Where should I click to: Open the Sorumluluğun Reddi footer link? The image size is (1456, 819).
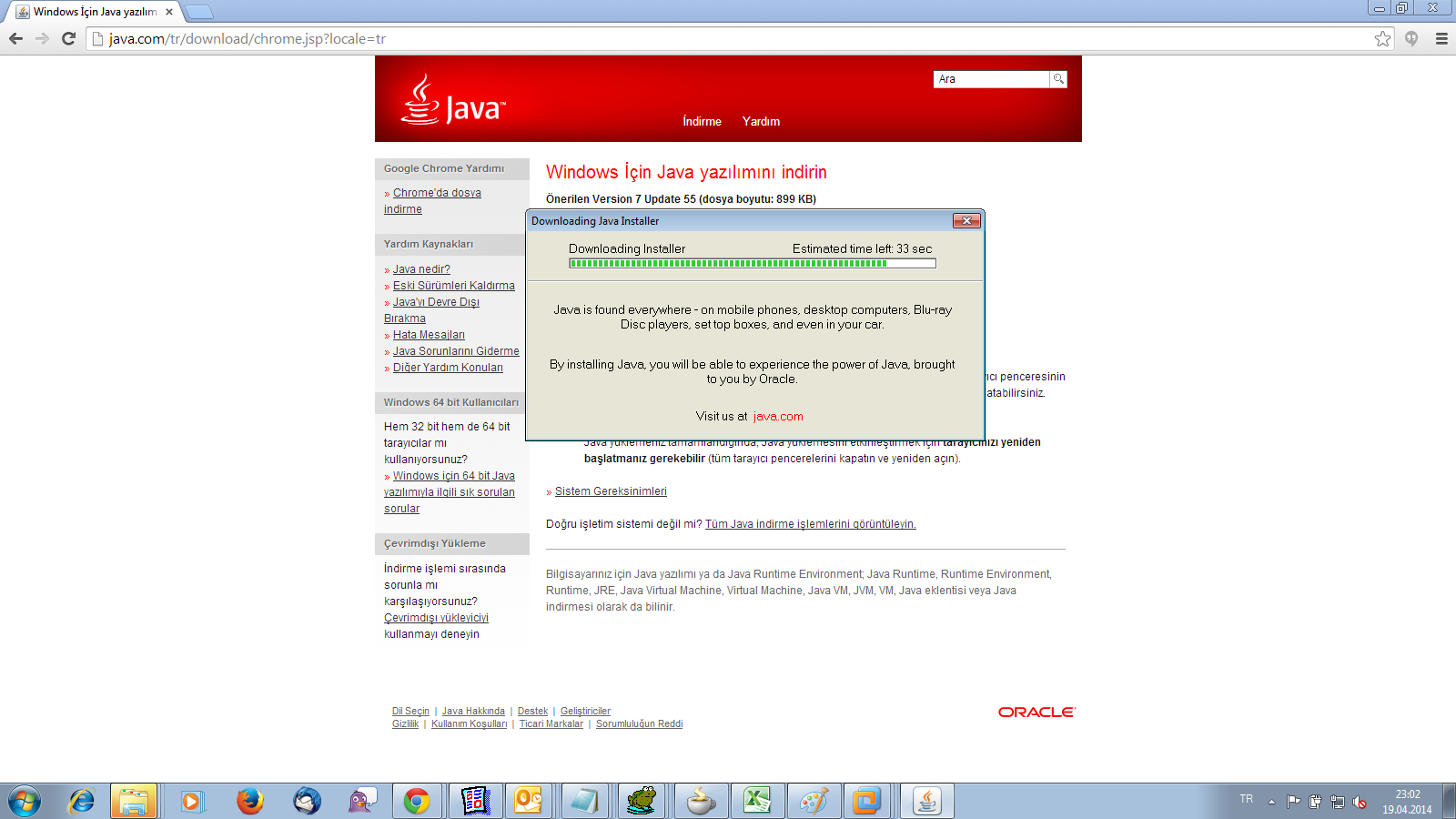click(x=639, y=724)
